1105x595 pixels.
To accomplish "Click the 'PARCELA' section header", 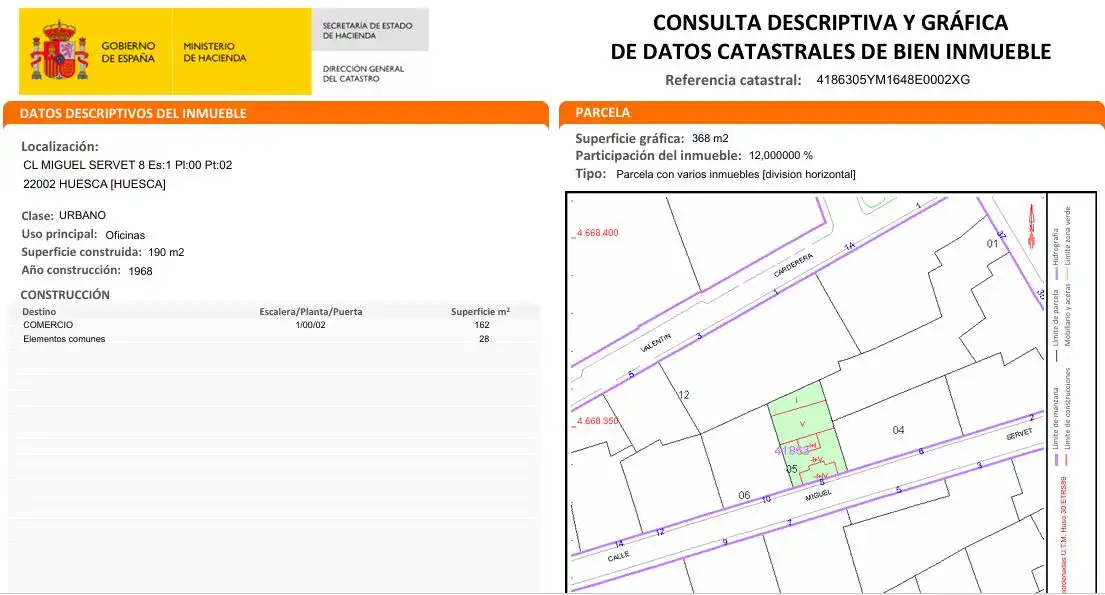I will (603, 113).
